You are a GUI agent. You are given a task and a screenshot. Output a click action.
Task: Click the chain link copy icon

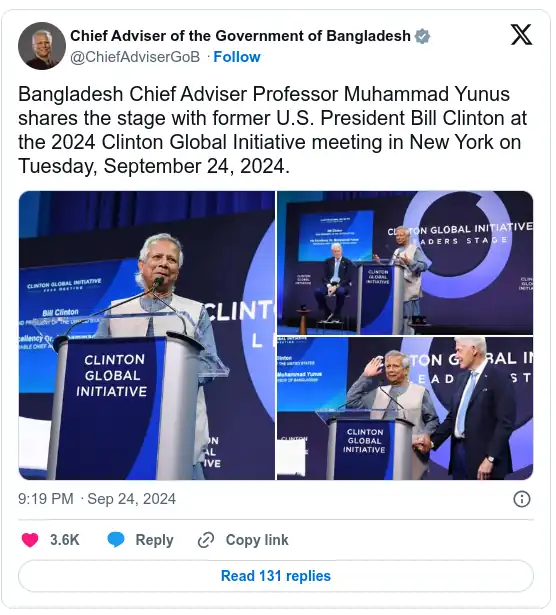[x=205, y=540]
